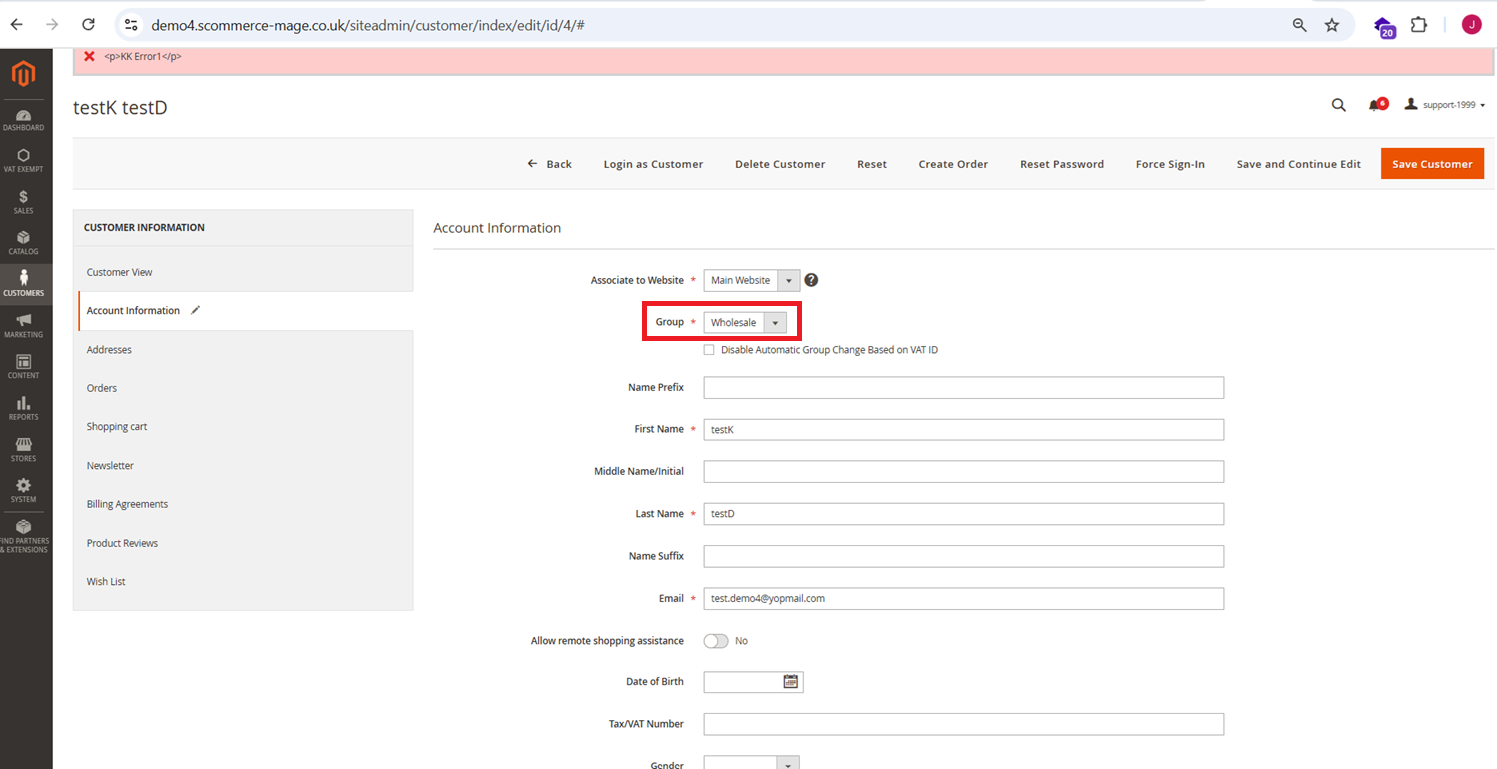Open the support-1999 account menu
1497x769 pixels.
(1445, 105)
